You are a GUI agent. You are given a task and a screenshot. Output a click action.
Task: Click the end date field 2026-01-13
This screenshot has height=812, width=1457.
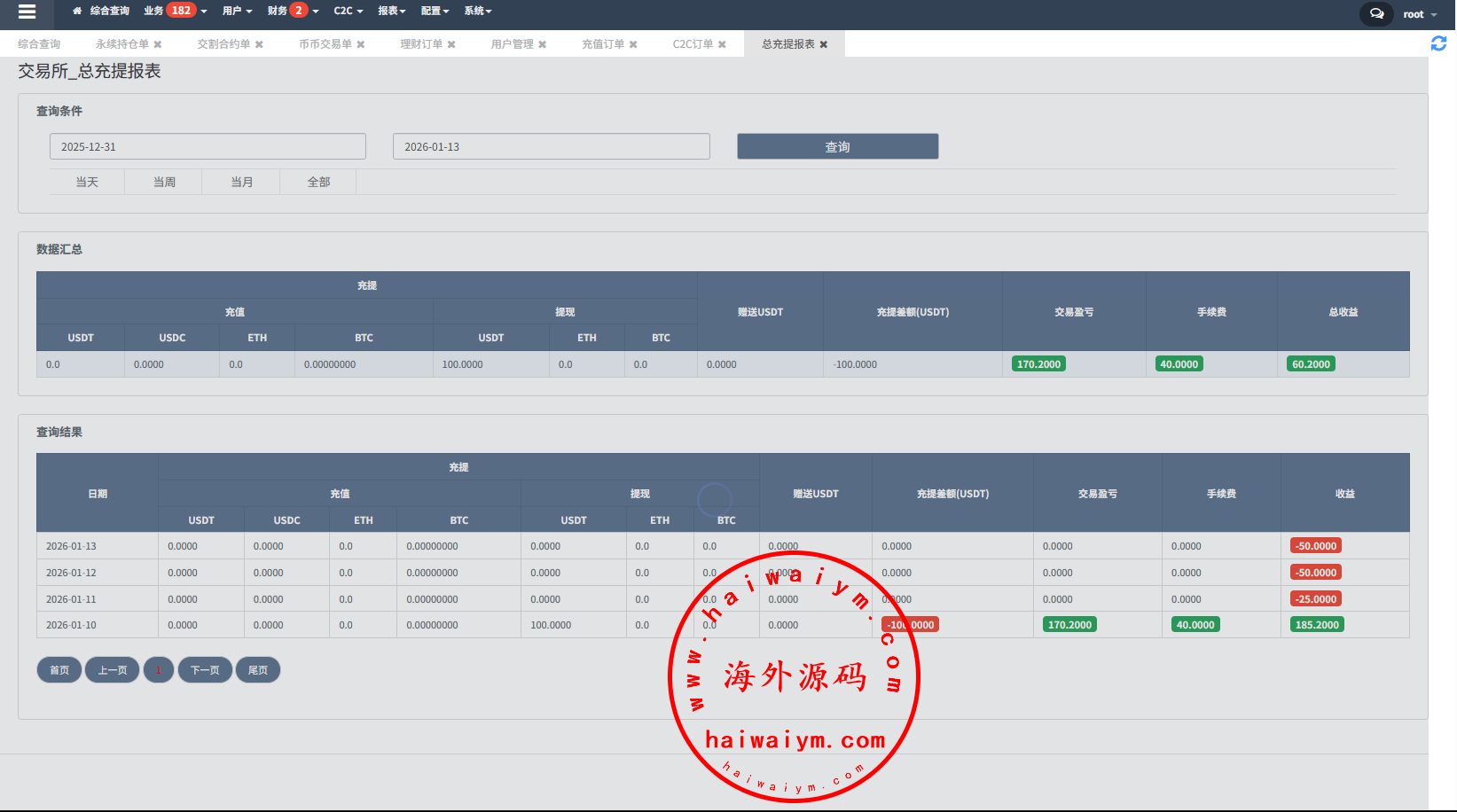tap(551, 147)
